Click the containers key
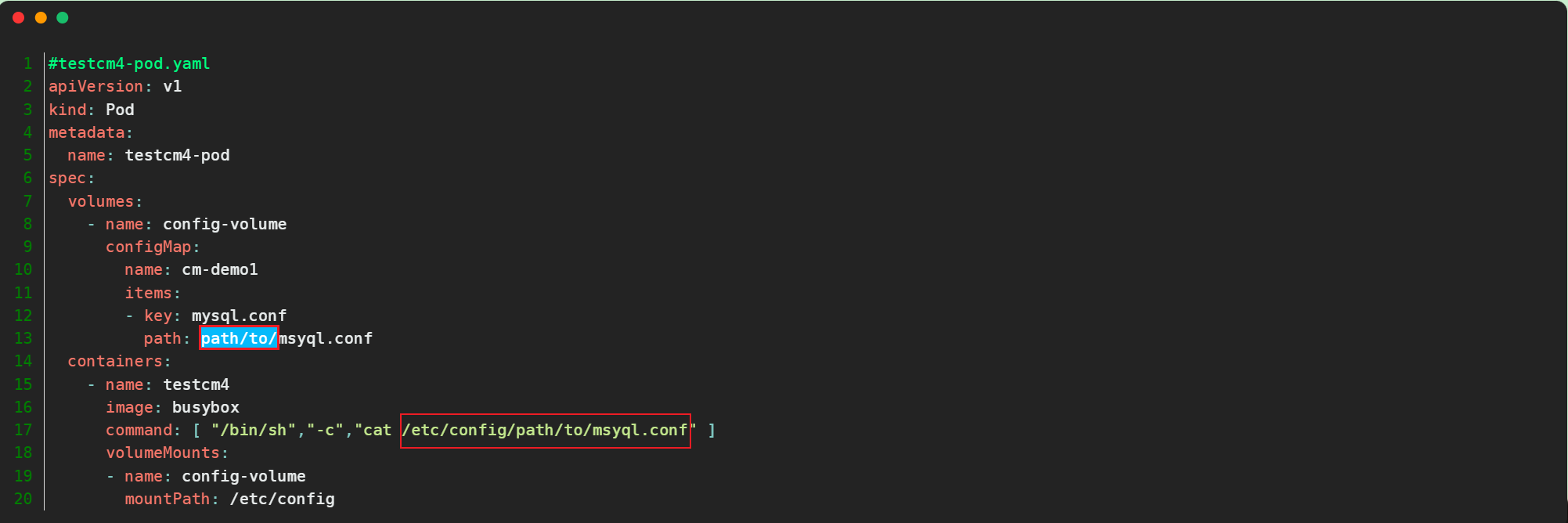 [x=114, y=361]
